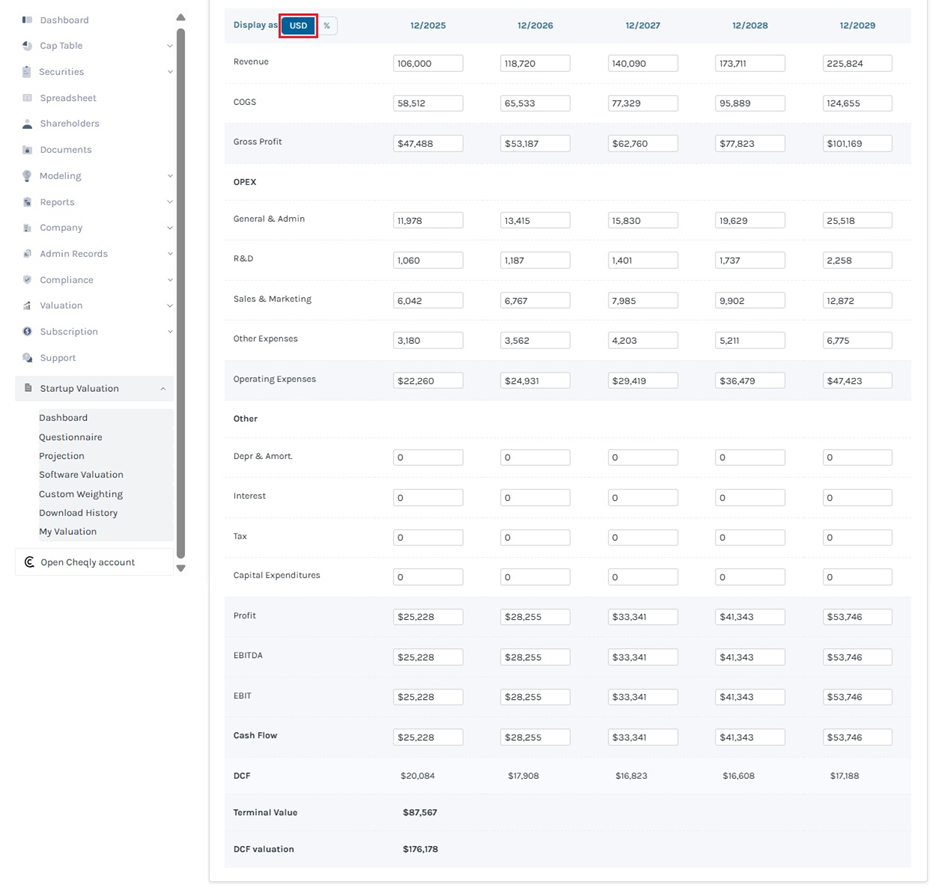Click the Documents folder icon

pyautogui.click(x=27, y=150)
